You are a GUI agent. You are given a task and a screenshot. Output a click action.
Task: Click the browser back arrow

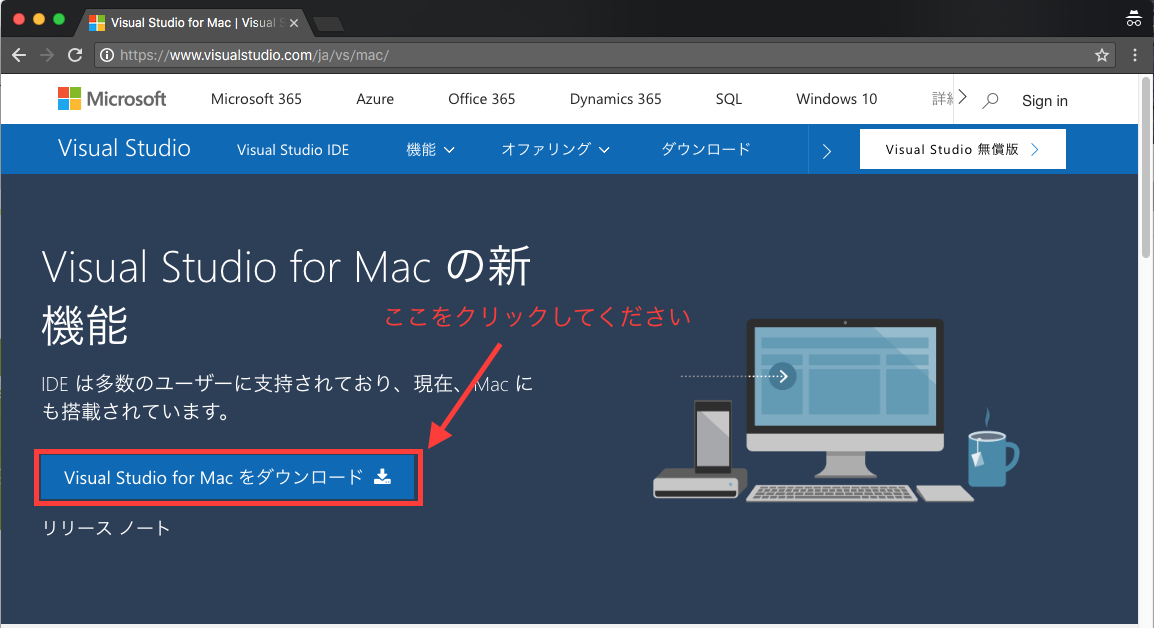point(18,55)
